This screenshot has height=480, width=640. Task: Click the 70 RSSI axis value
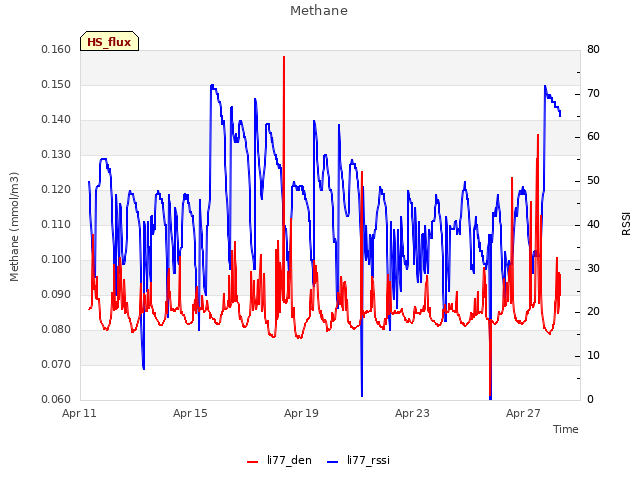click(x=593, y=93)
